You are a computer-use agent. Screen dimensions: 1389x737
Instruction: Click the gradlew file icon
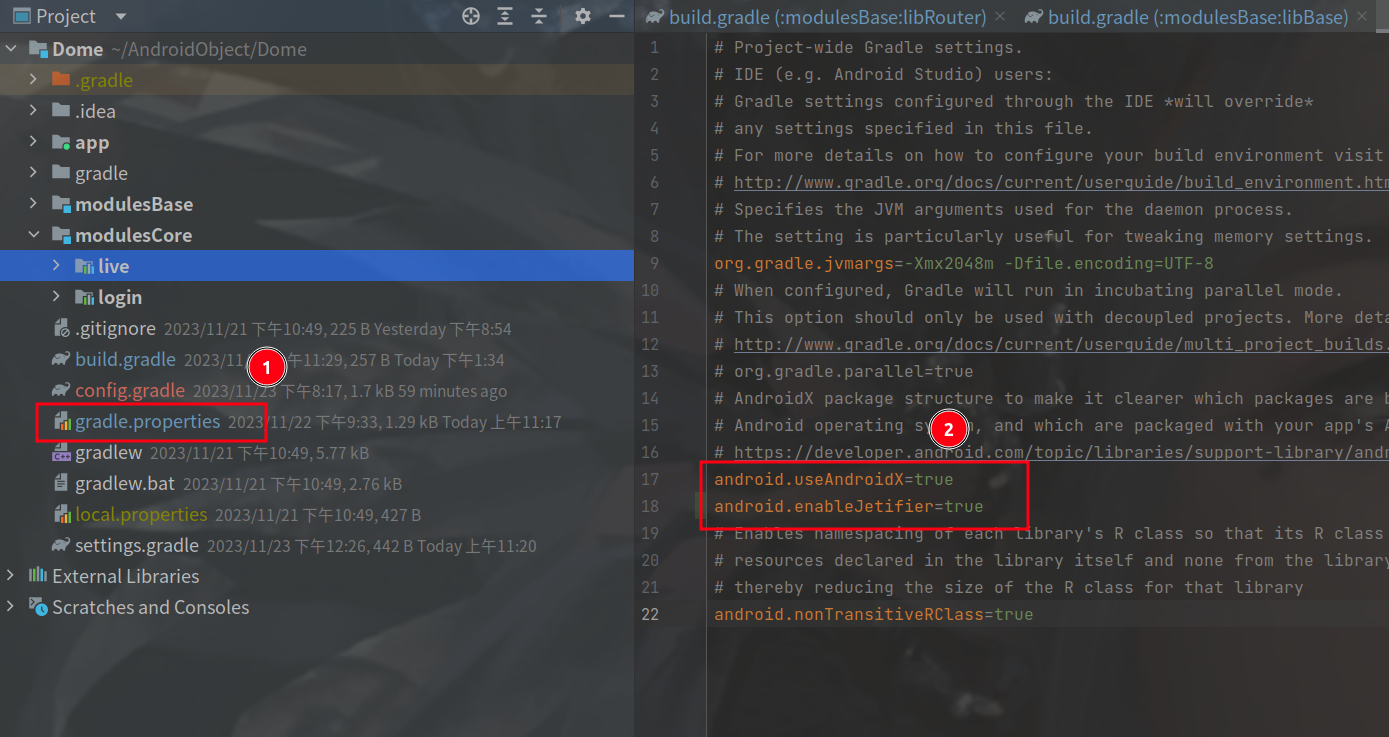[60, 452]
